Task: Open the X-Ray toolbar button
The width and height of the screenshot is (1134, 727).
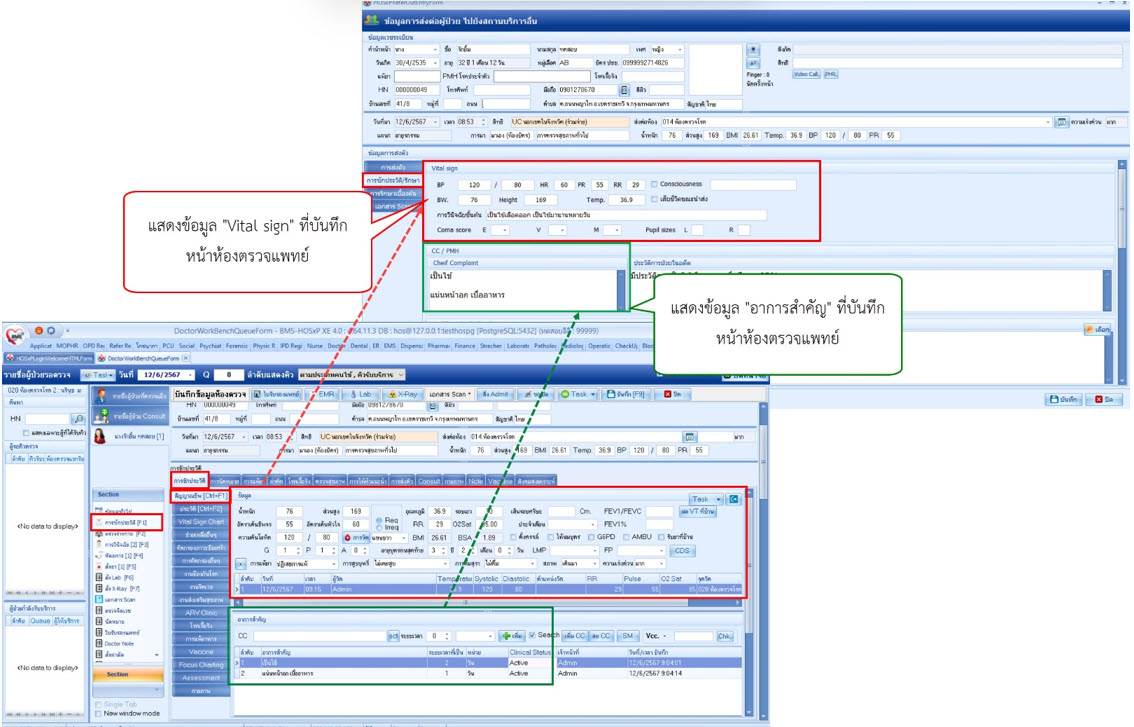Action: point(402,394)
